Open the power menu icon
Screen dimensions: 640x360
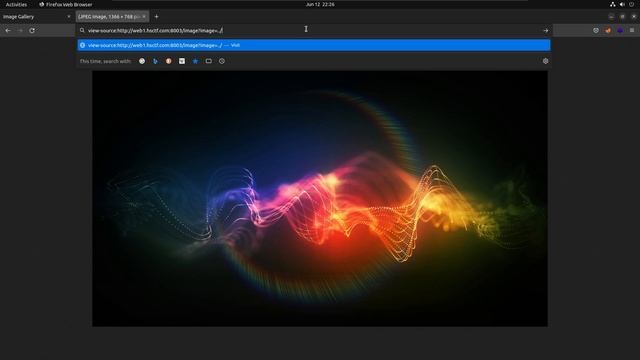(x=631, y=4)
